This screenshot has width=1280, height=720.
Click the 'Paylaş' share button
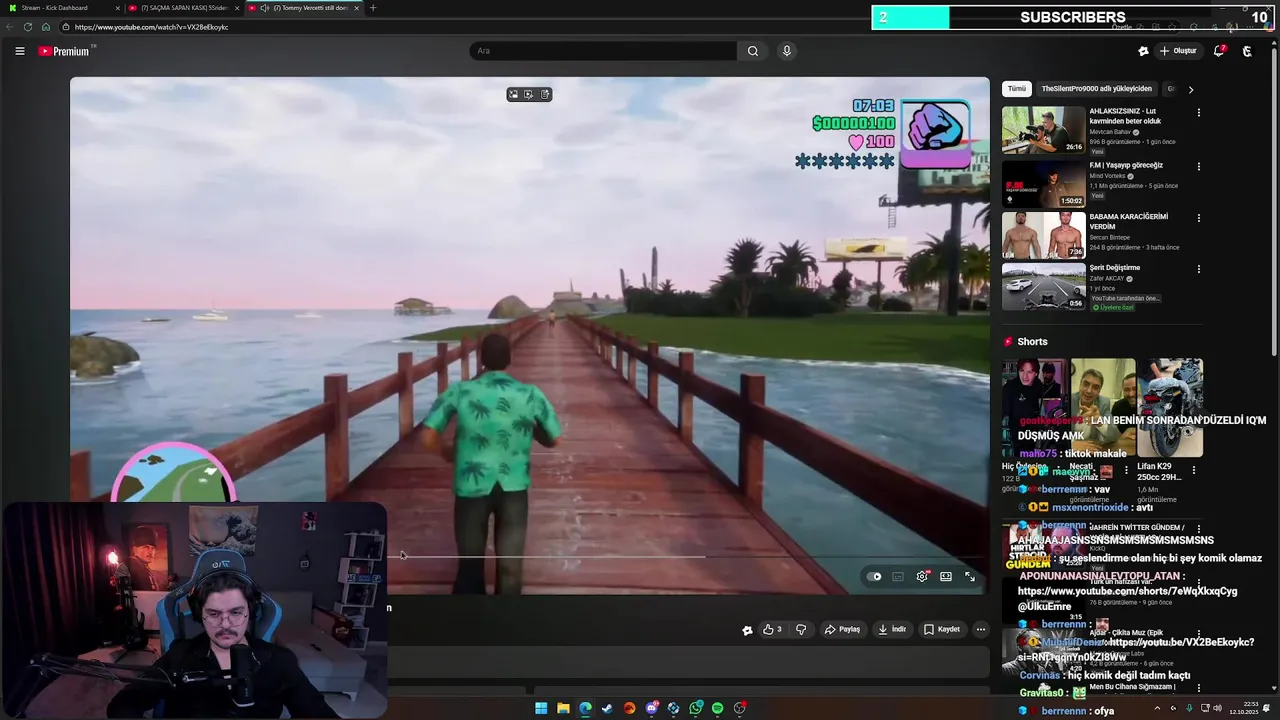tap(842, 629)
